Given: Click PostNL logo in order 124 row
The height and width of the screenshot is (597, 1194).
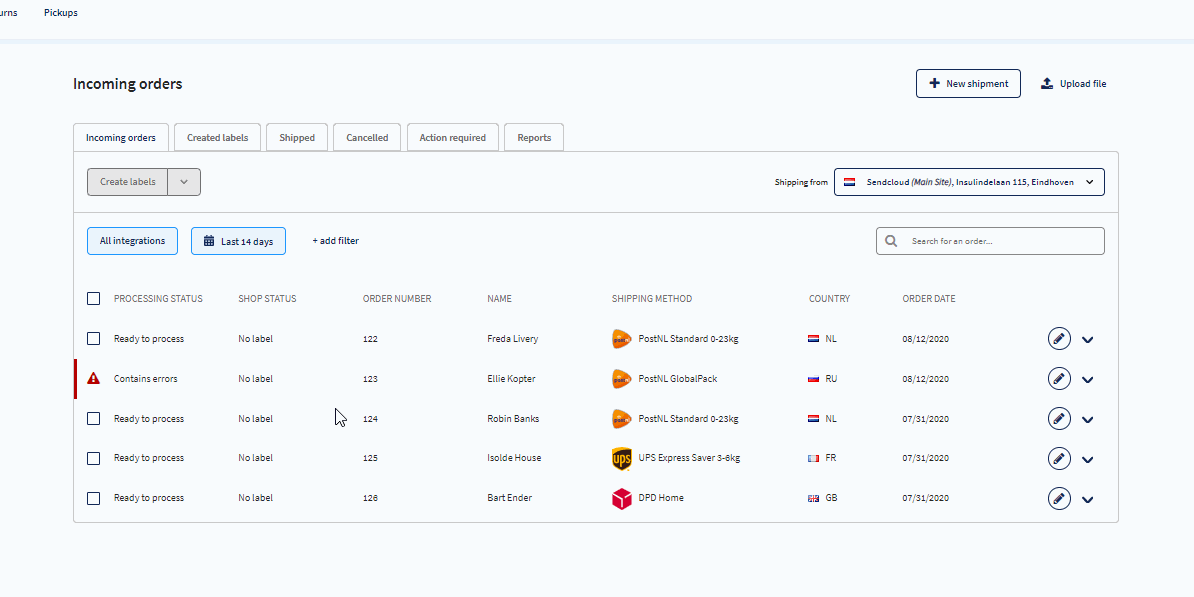Looking at the screenshot, I should (621, 418).
